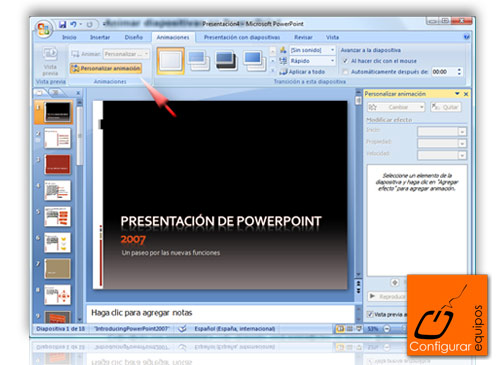This screenshot has width=500, height=365.
Task: Select slide 8 thumbnail
Action: tap(57, 295)
